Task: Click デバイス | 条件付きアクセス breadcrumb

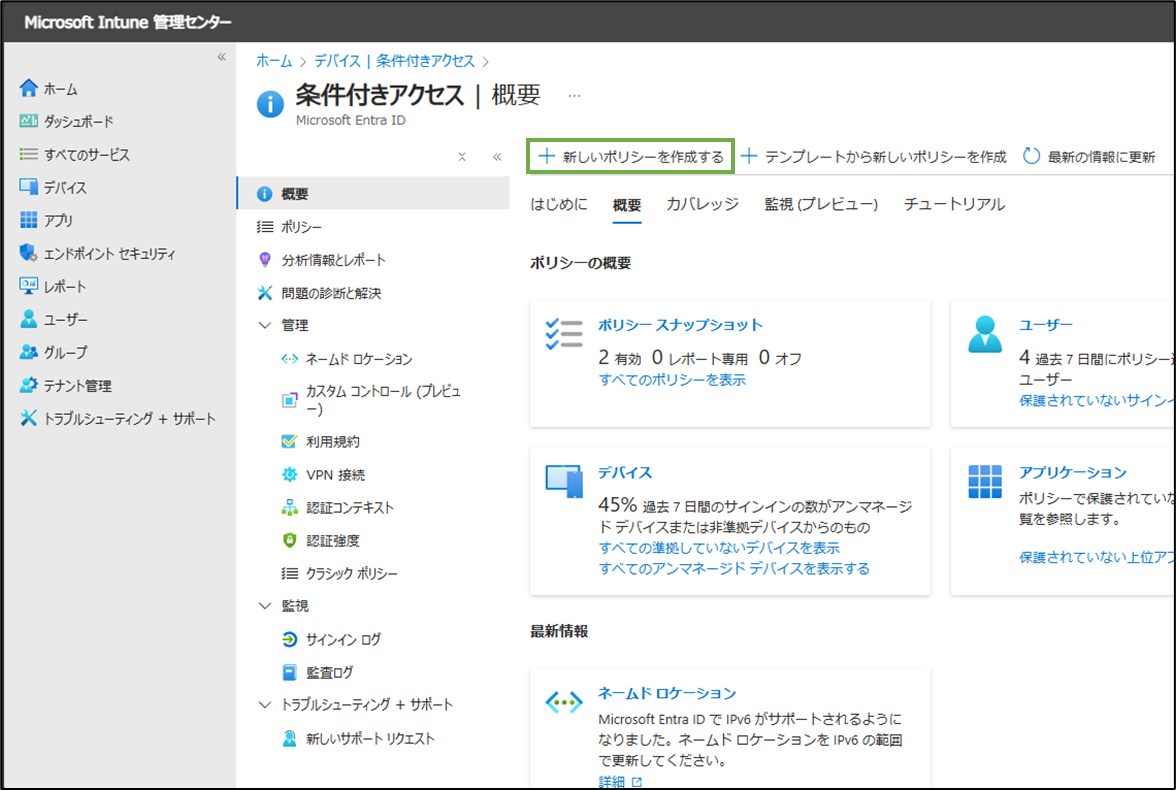Action: (x=394, y=61)
